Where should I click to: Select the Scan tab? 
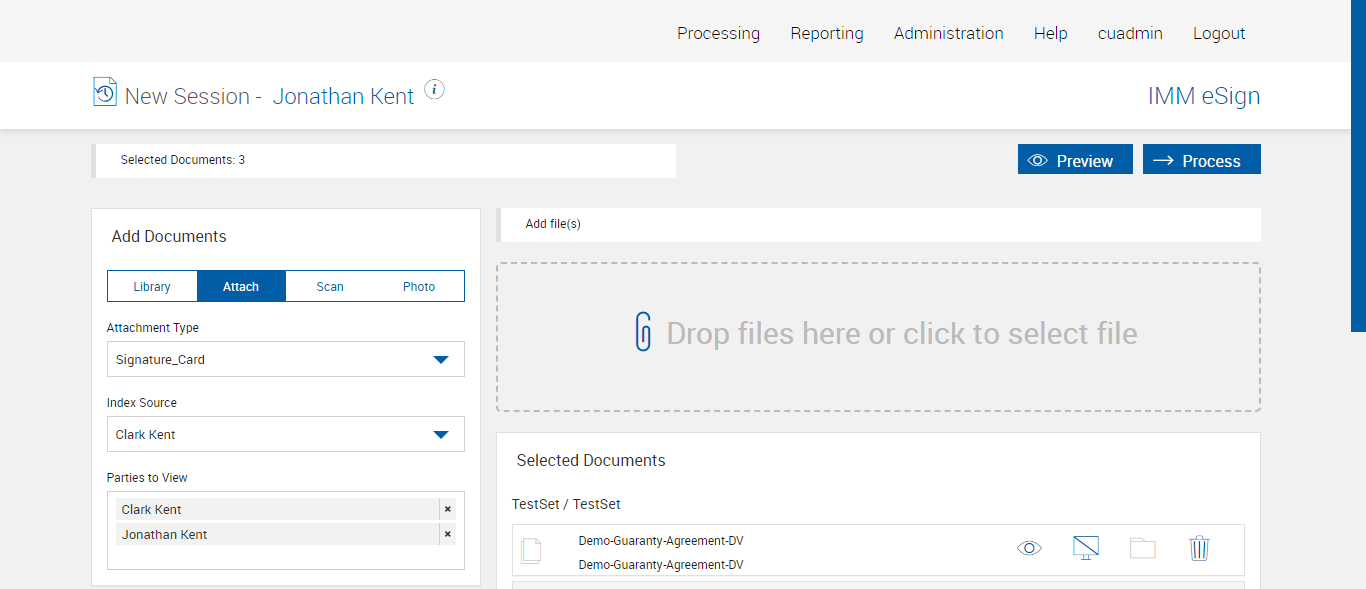[330, 287]
